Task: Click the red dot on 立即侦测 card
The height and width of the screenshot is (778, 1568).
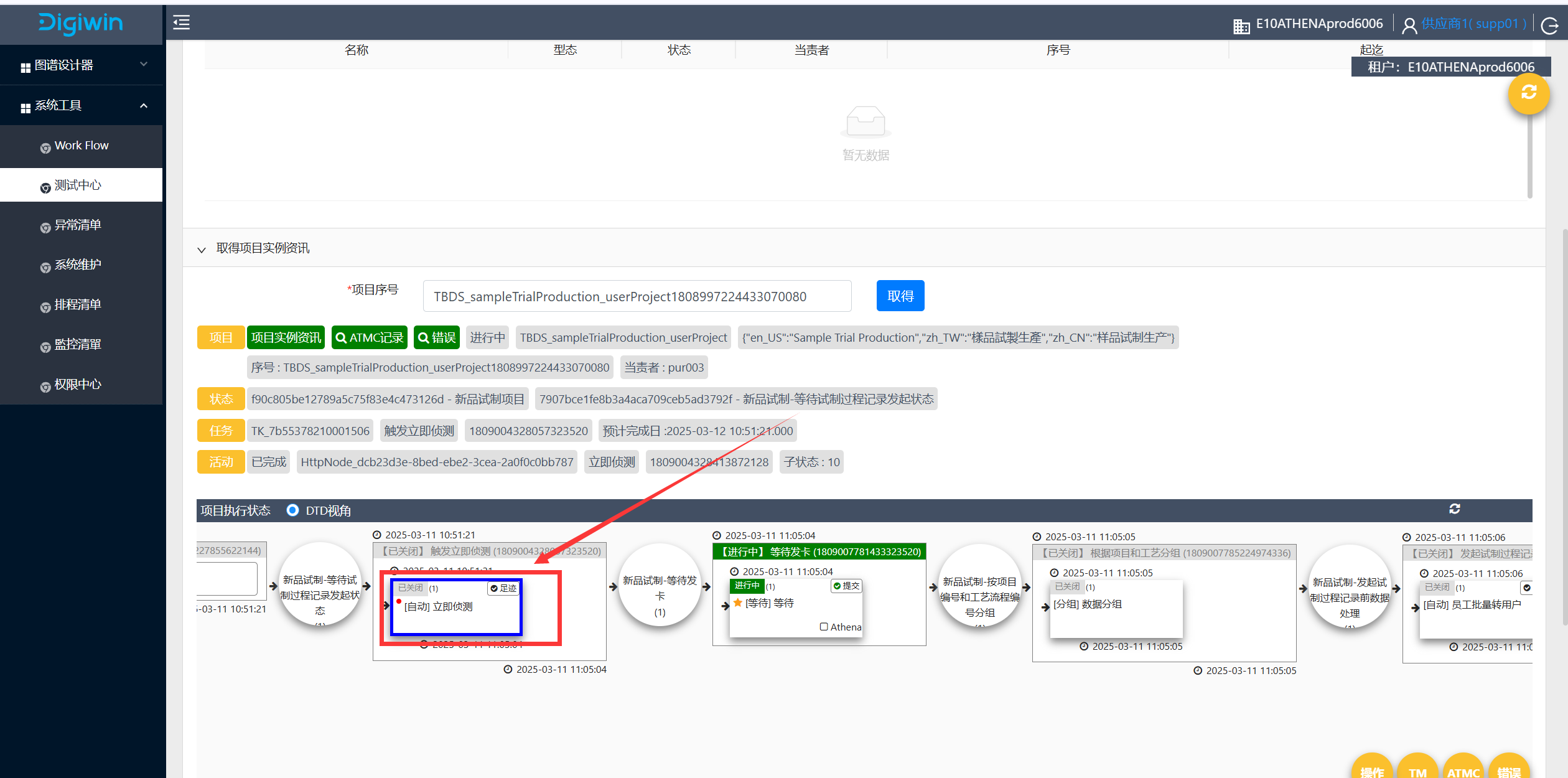Action: (x=399, y=601)
